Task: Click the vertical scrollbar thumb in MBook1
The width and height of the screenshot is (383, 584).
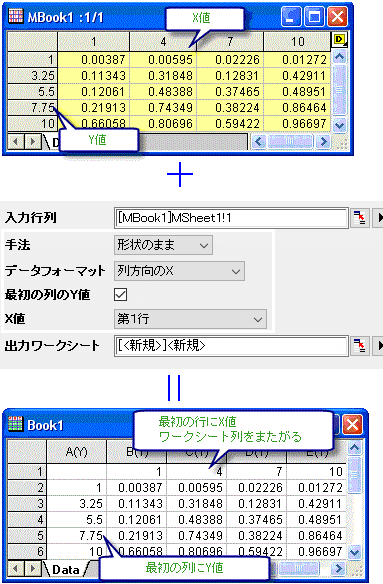Action: (339, 90)
